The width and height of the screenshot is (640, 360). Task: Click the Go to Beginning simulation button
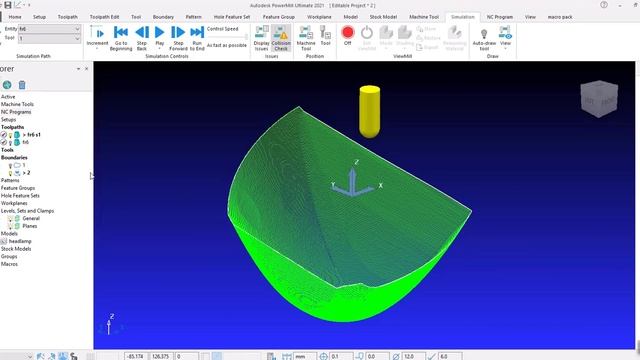pos(121,38)
